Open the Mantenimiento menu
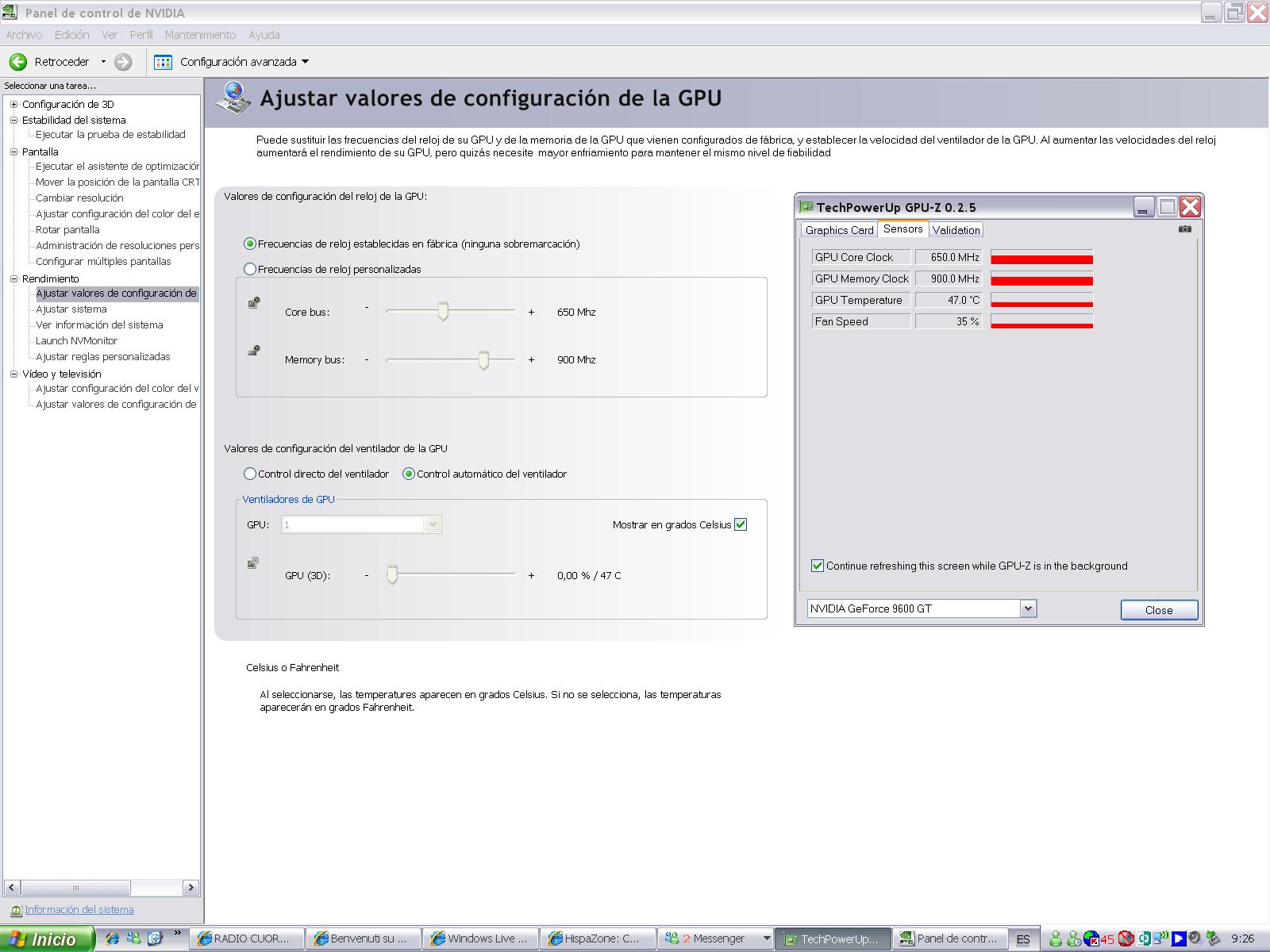Viewport: 1270px width, 952px height. click(x=200, y=35)
